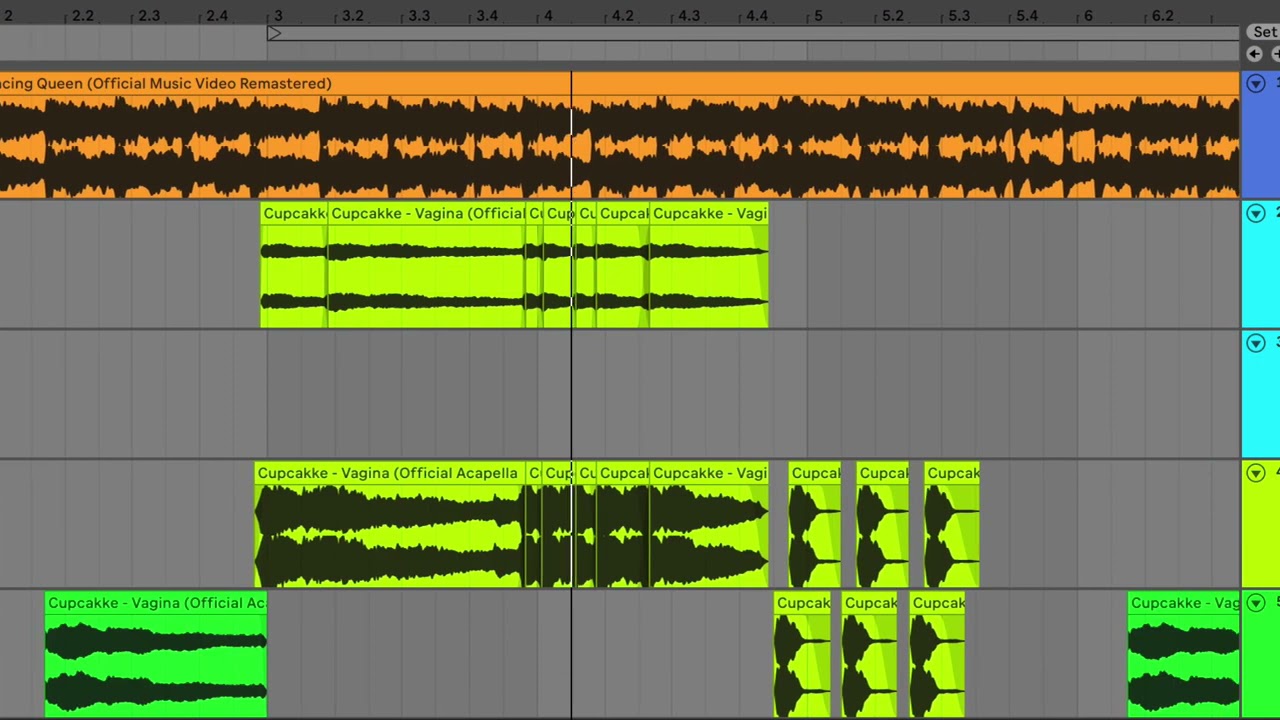Unfold track 5 using its arrow button
The height and width of the screenshot is (720, 1280).
coord(1256,603)
